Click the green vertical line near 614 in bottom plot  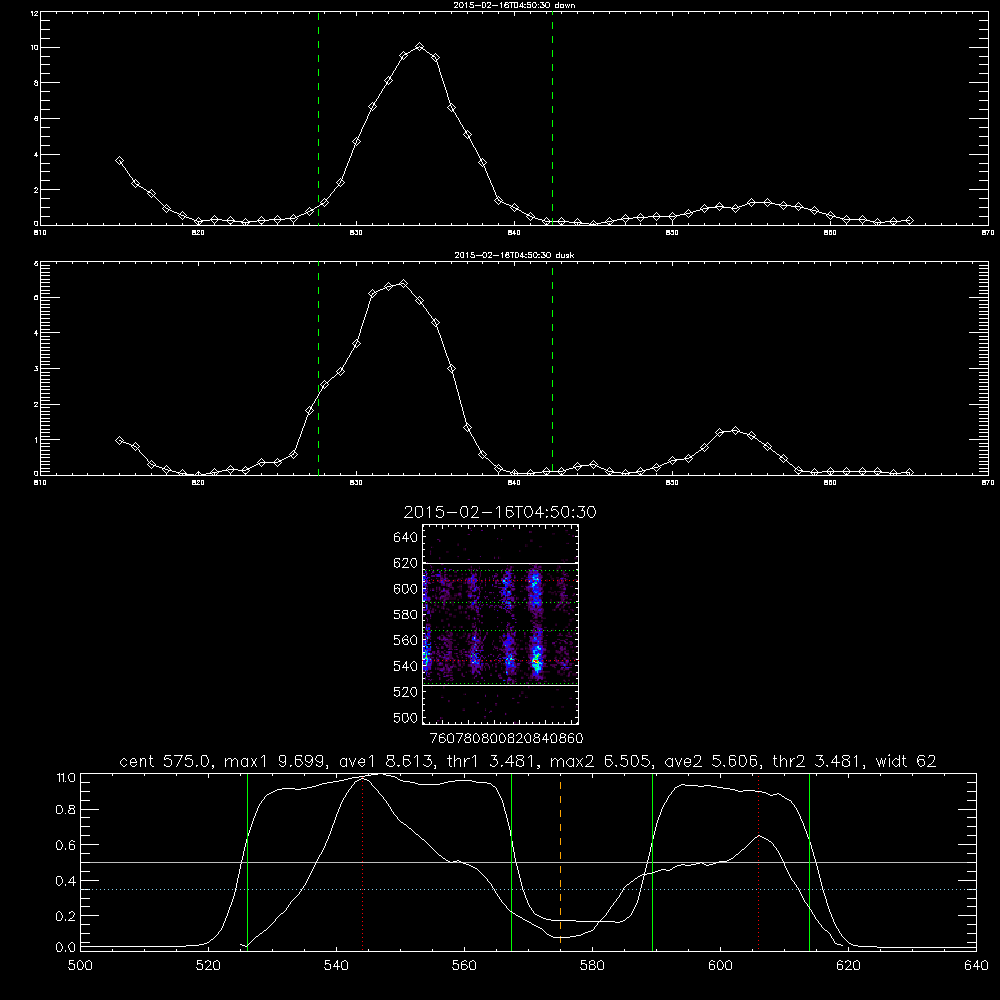(x=809, y=862)
